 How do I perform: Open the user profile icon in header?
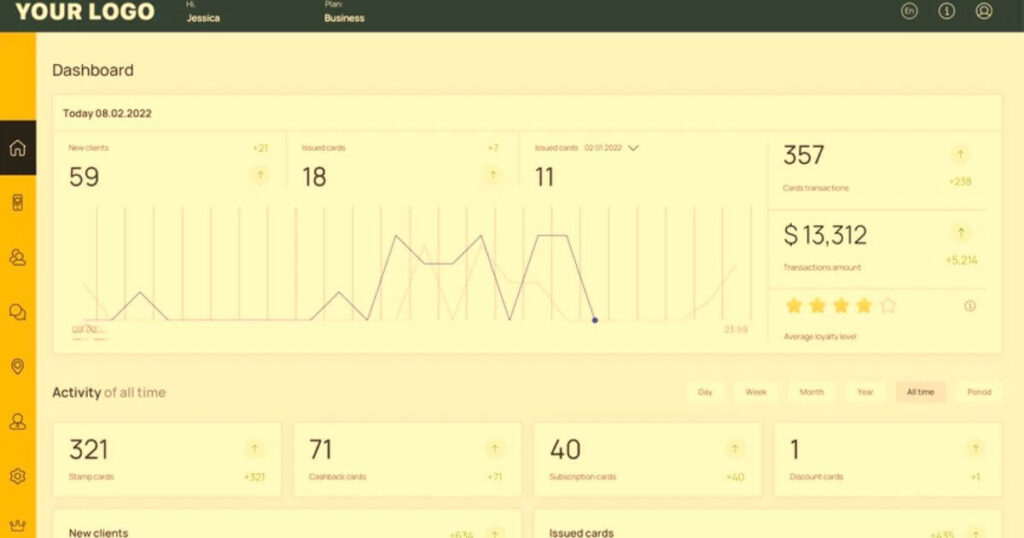click(984, 11)
